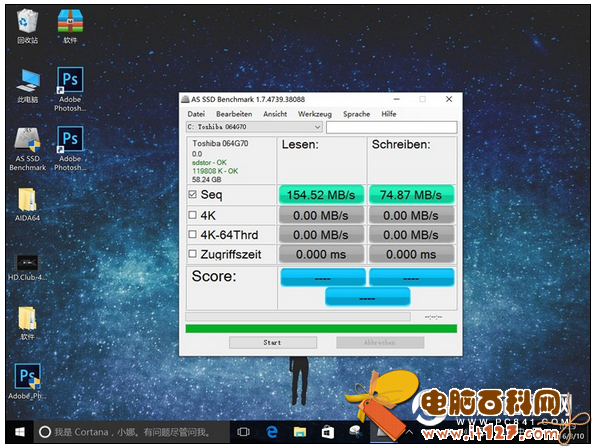Click the AS SSD title bar icon
Image resolution: width=592 pixels, height=446 pixels.
point(185,99)
